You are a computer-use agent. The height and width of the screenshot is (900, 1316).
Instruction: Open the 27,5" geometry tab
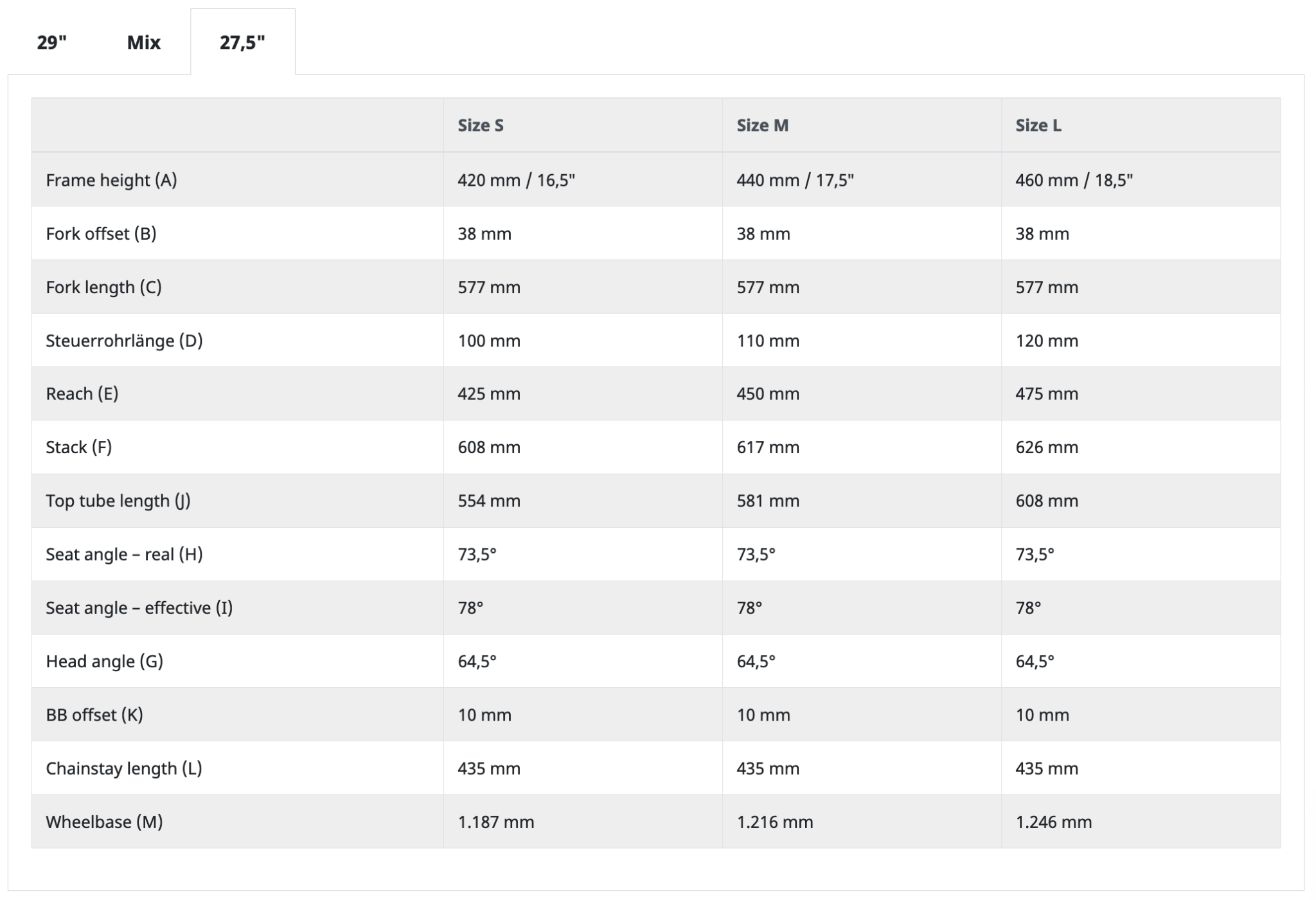tap(242, 42)
